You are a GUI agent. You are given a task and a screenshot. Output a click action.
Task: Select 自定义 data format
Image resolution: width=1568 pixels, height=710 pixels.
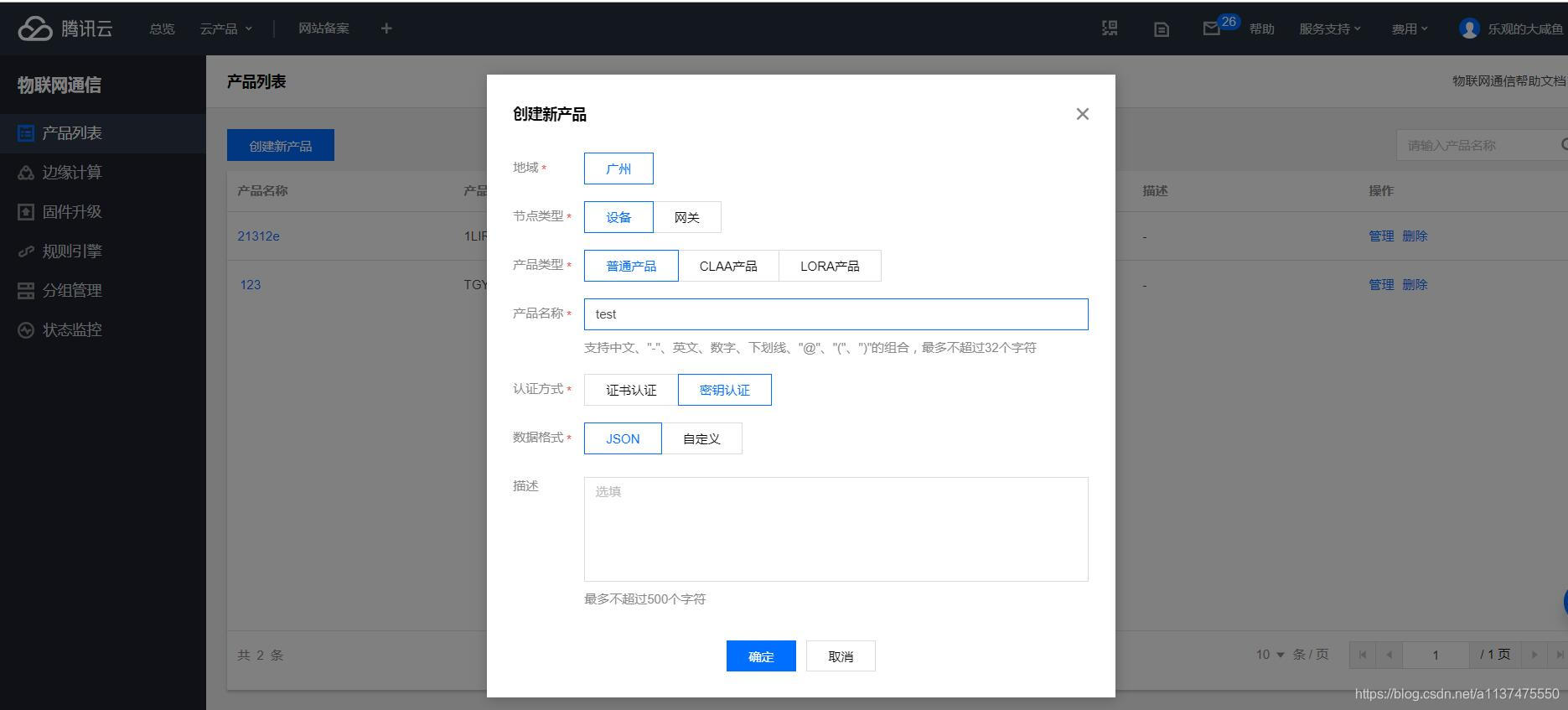[701, 438]
